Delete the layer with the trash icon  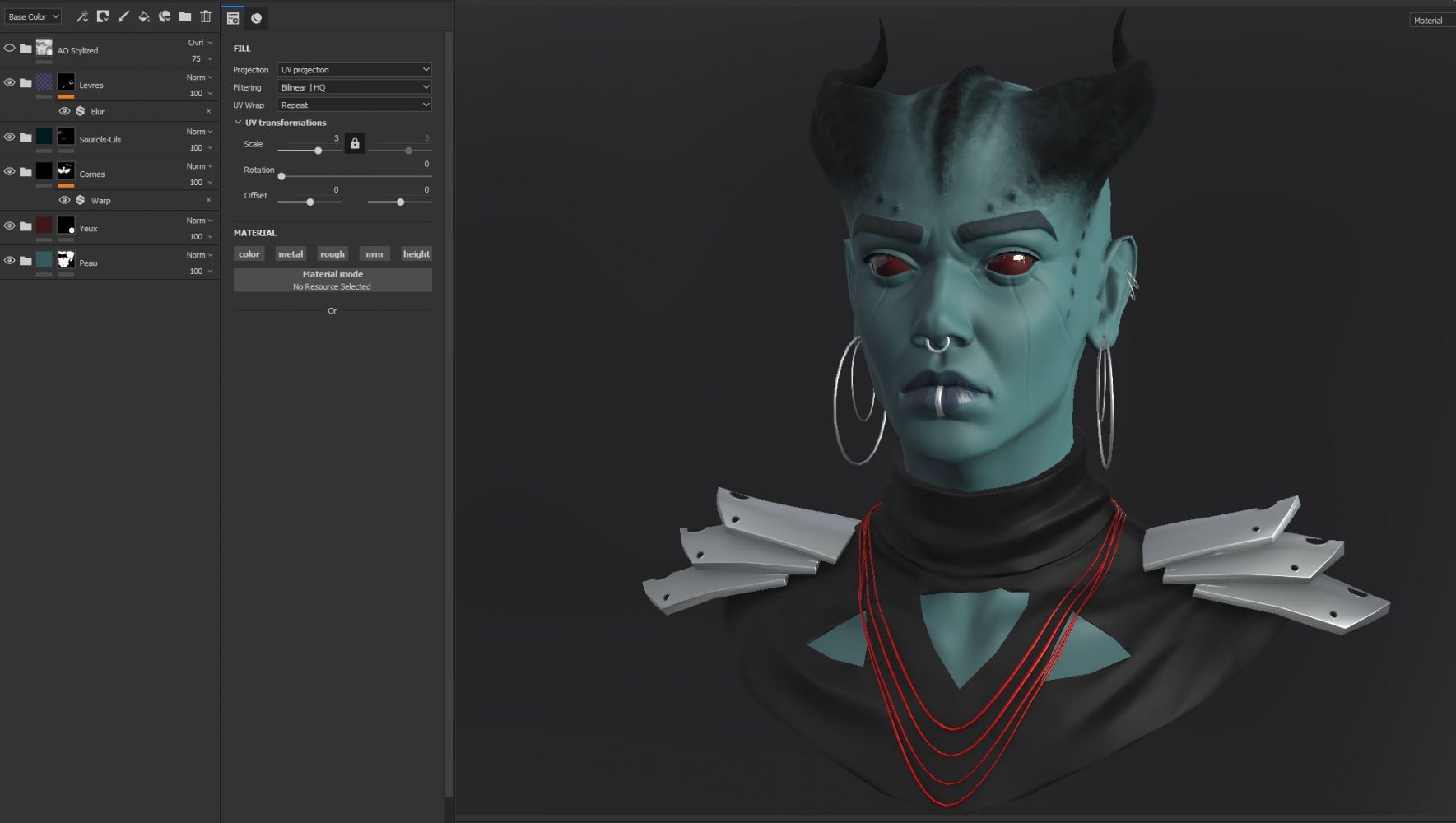click(206, 16)
